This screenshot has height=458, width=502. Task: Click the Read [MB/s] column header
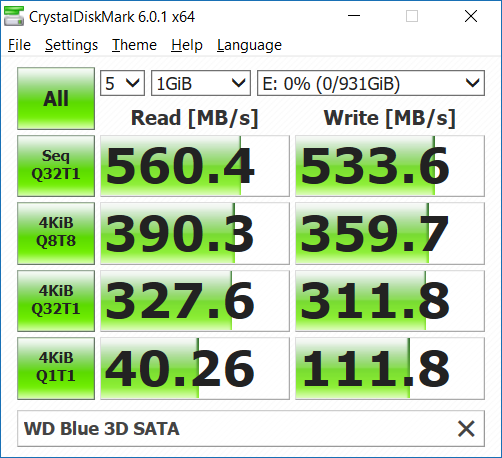[x=195, y=118]
